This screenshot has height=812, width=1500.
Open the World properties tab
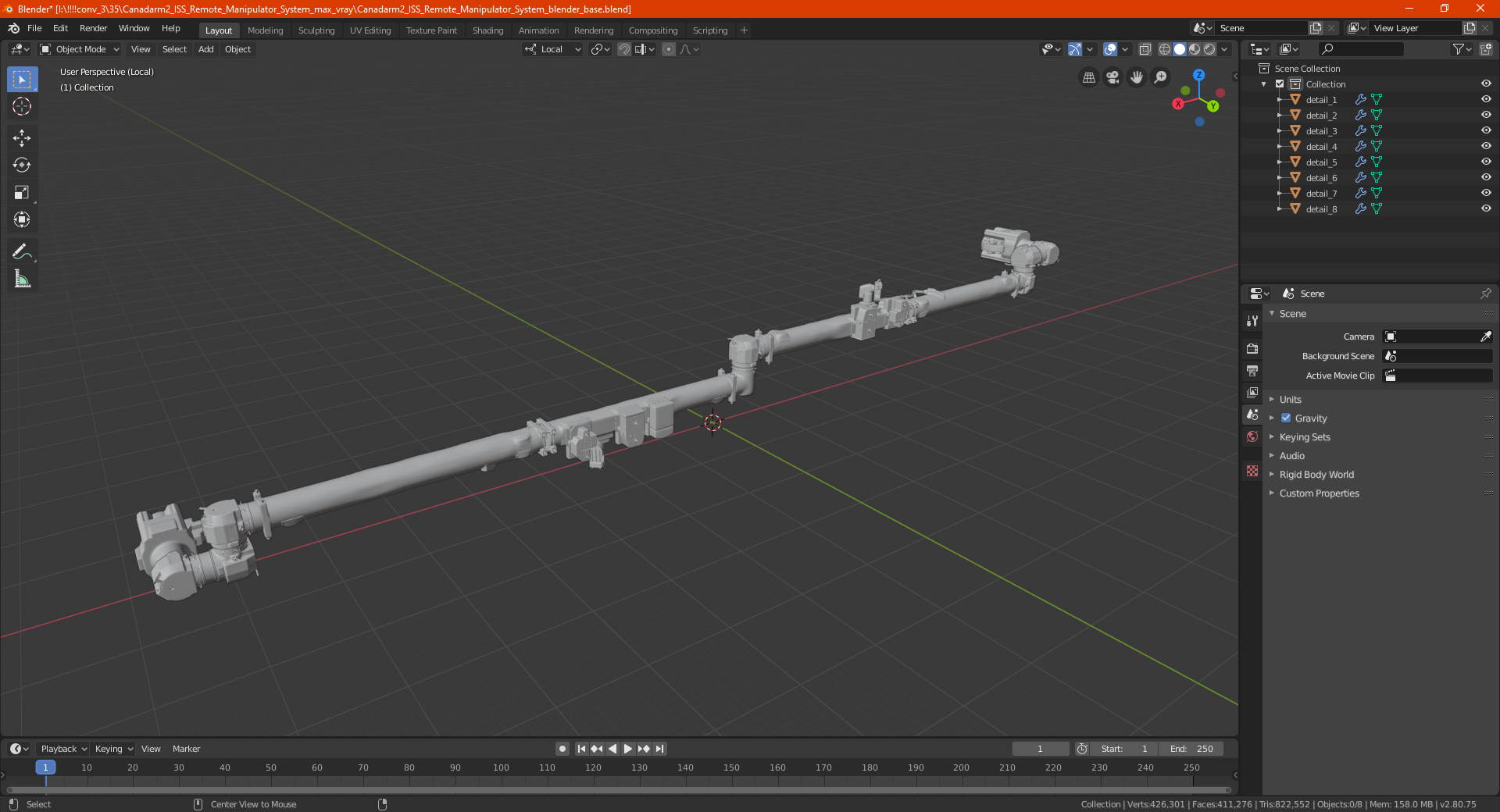[x=1252, y=436]
